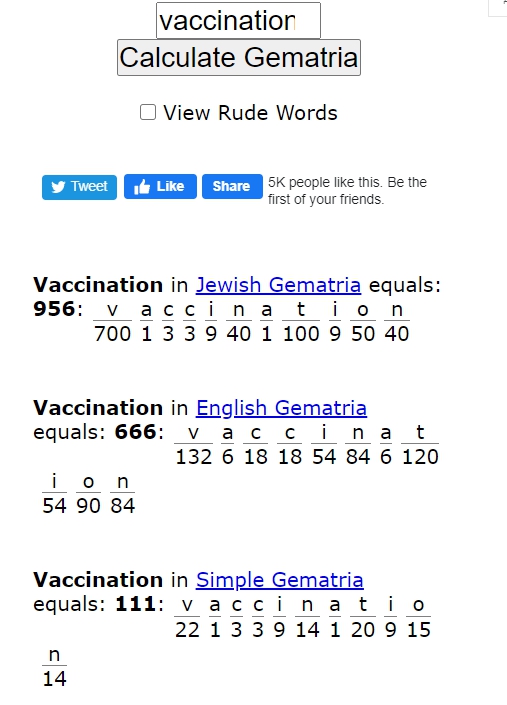Open the Jewish Gematria link

[x=278, y=285]
